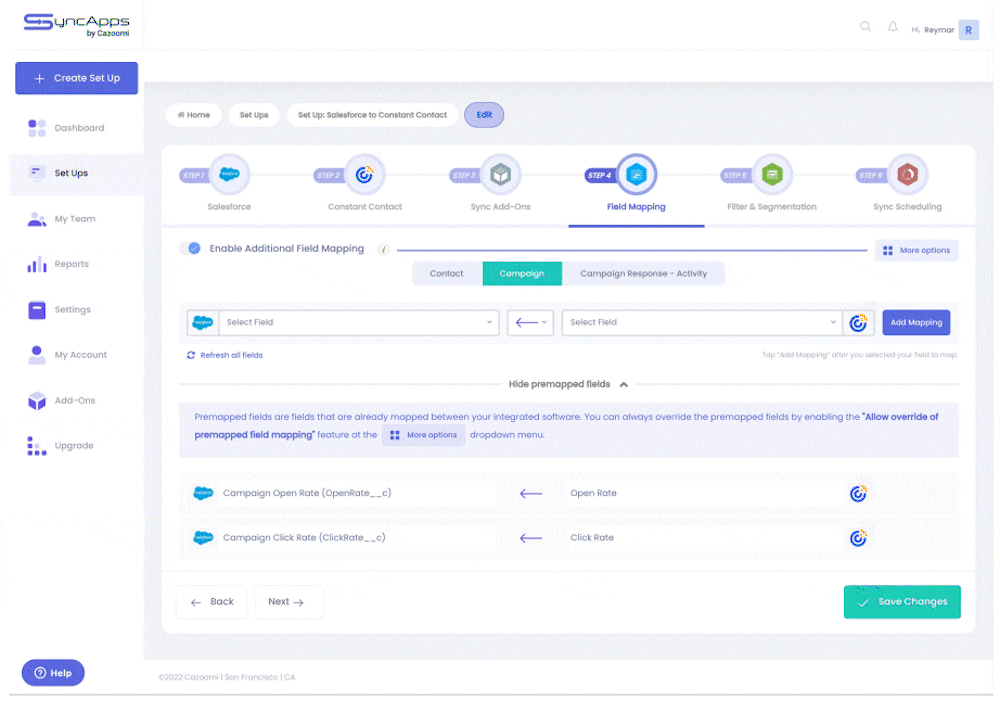Open the Upgrade sidebar icon
This screenshot has height=701, width=1000.
point(37,446)
